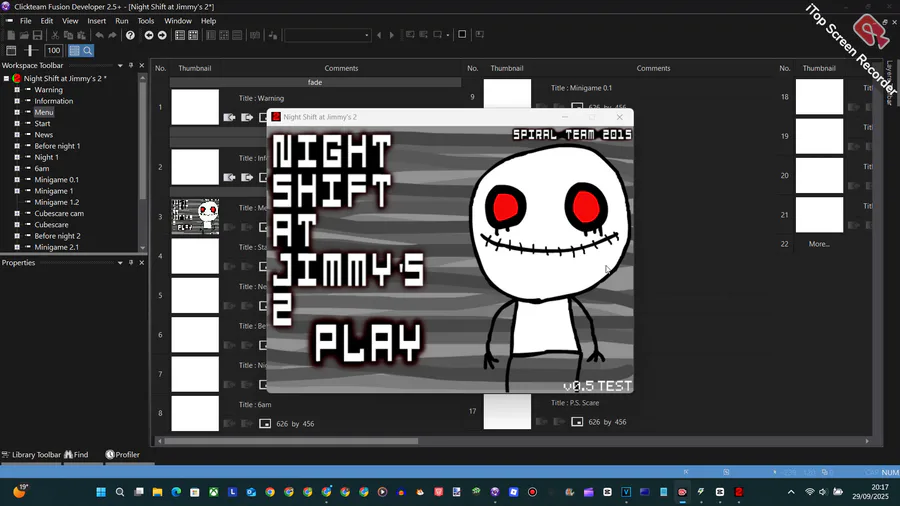The image size is (900, 506).
Task: Click the Forward circular arrow icon
Action: point(162,35)
